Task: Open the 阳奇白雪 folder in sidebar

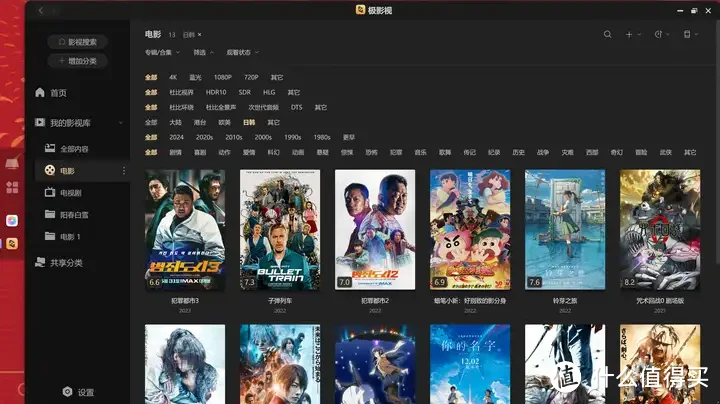Action: (x=74, y=214)
